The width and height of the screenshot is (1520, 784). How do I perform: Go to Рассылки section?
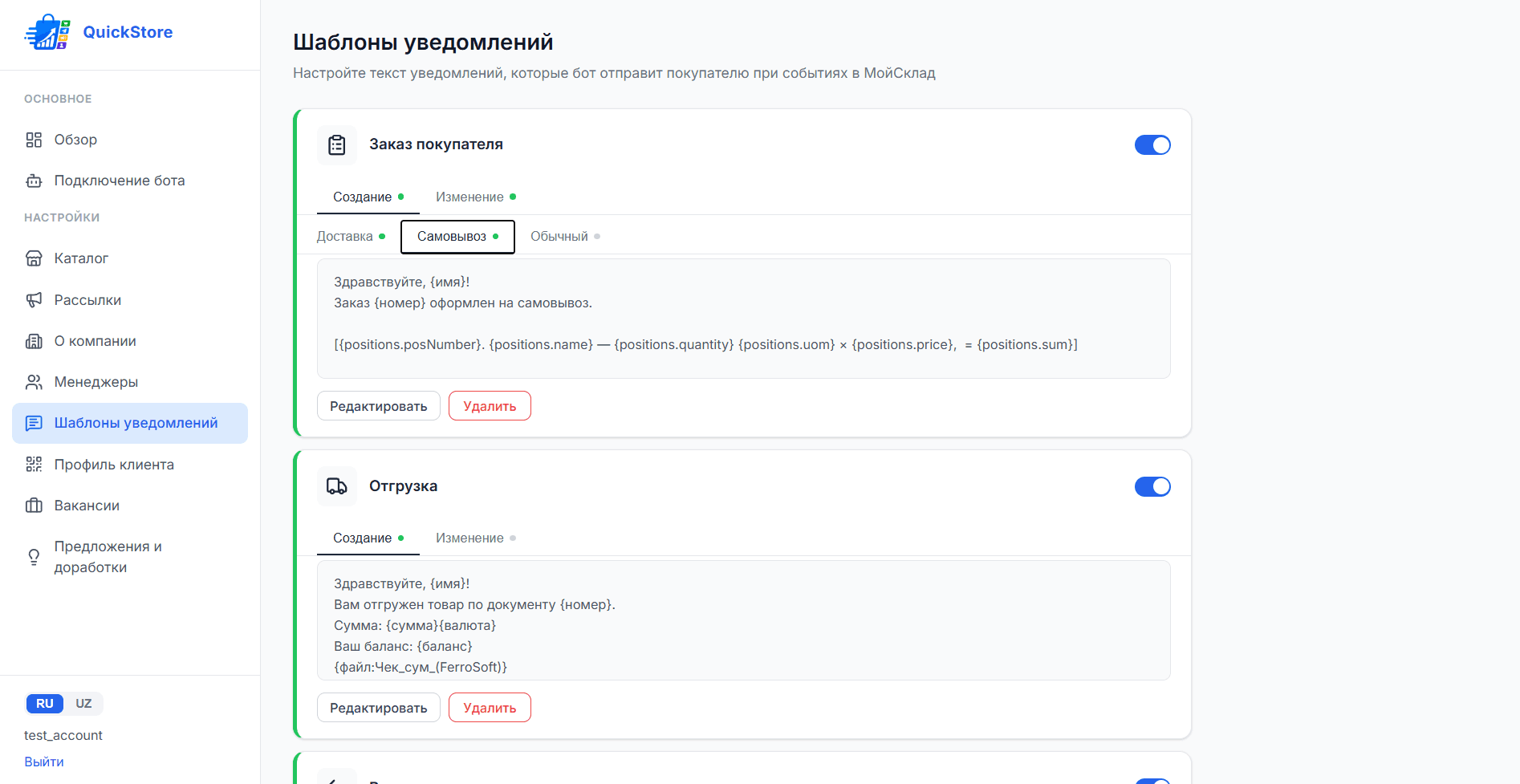point(130,300)
